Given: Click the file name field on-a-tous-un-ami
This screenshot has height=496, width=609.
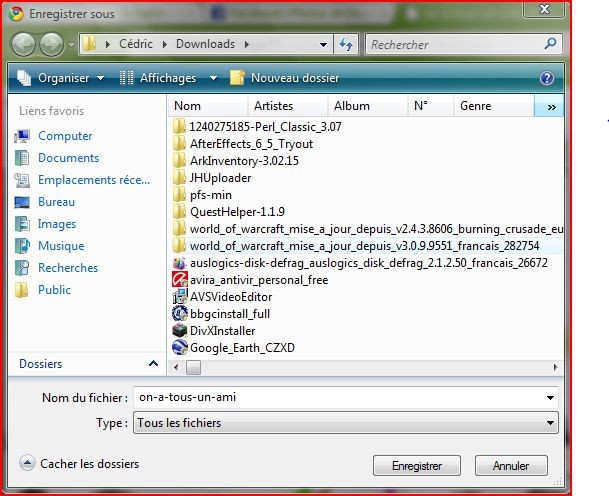Looking at the screenshot, I should coord(338,397).
